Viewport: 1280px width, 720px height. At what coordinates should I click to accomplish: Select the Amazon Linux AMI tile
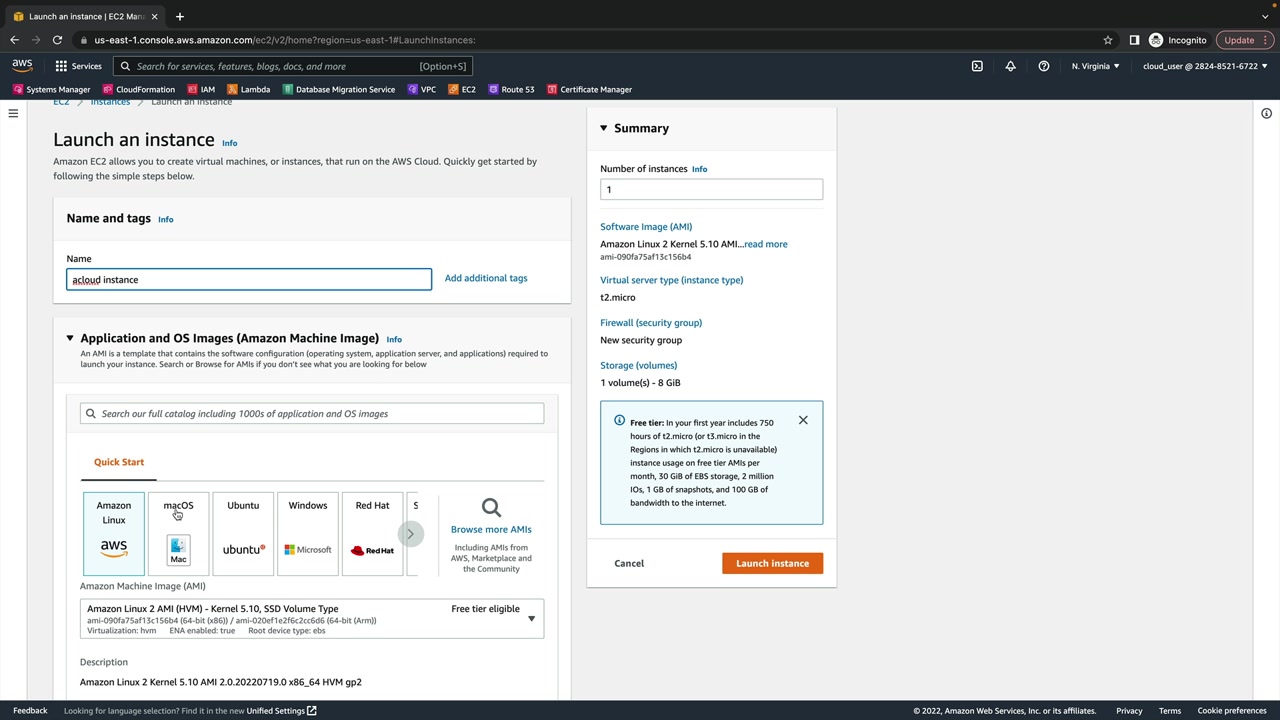coord(114,534)
